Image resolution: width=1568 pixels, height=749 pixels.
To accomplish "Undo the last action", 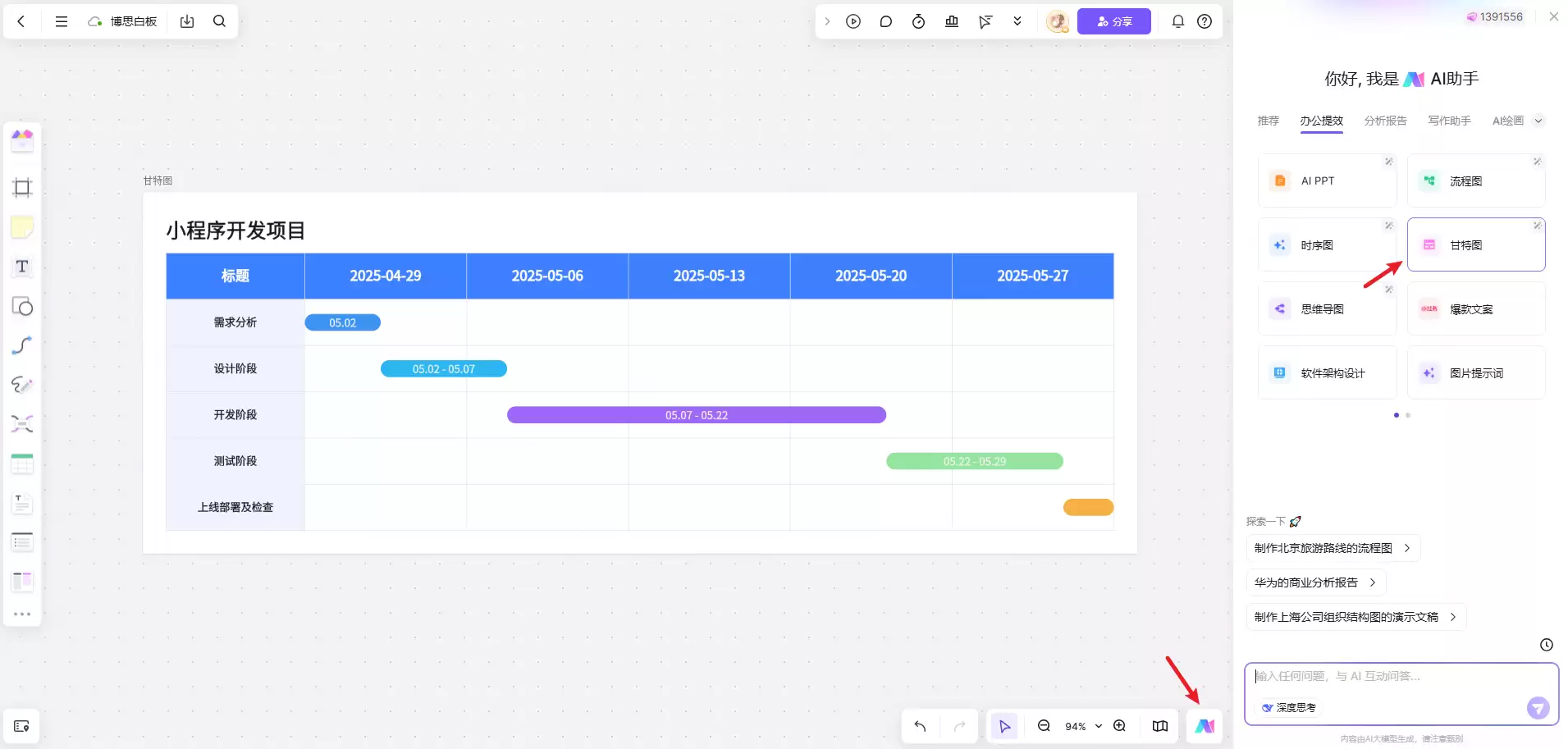I will point(920,726).
